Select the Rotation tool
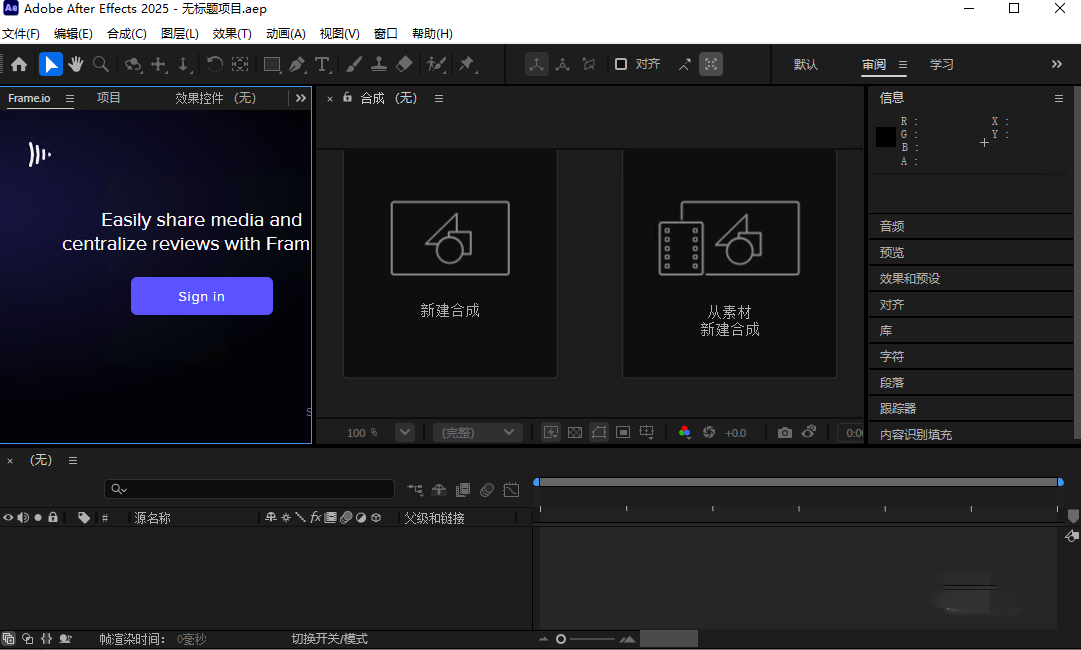The width and height of the screenshot is (1081, 650). click(214, 64)
